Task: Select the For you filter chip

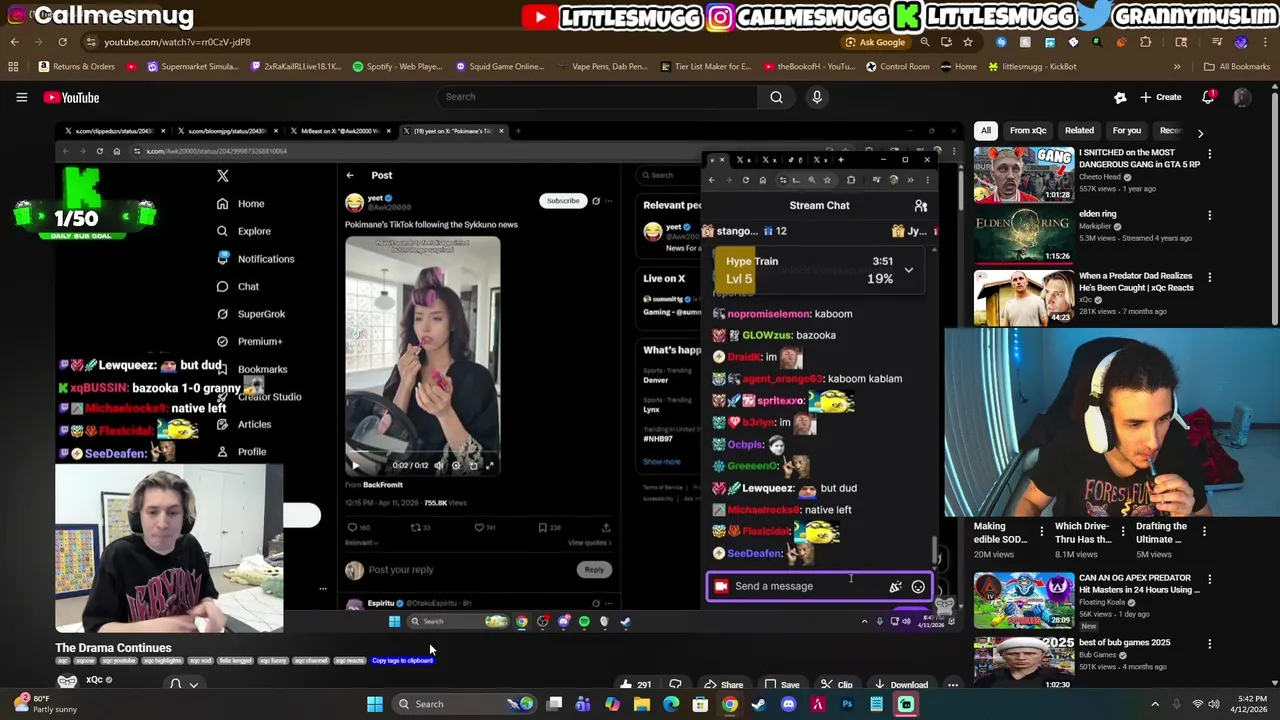Action: tap(1126, 130)
